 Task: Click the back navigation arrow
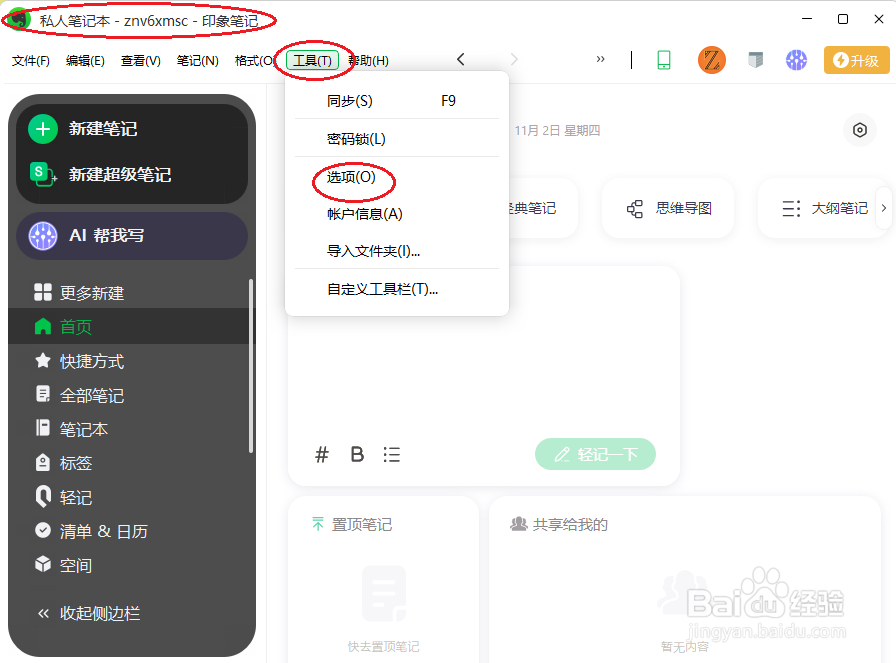click(x=461, y=59)
